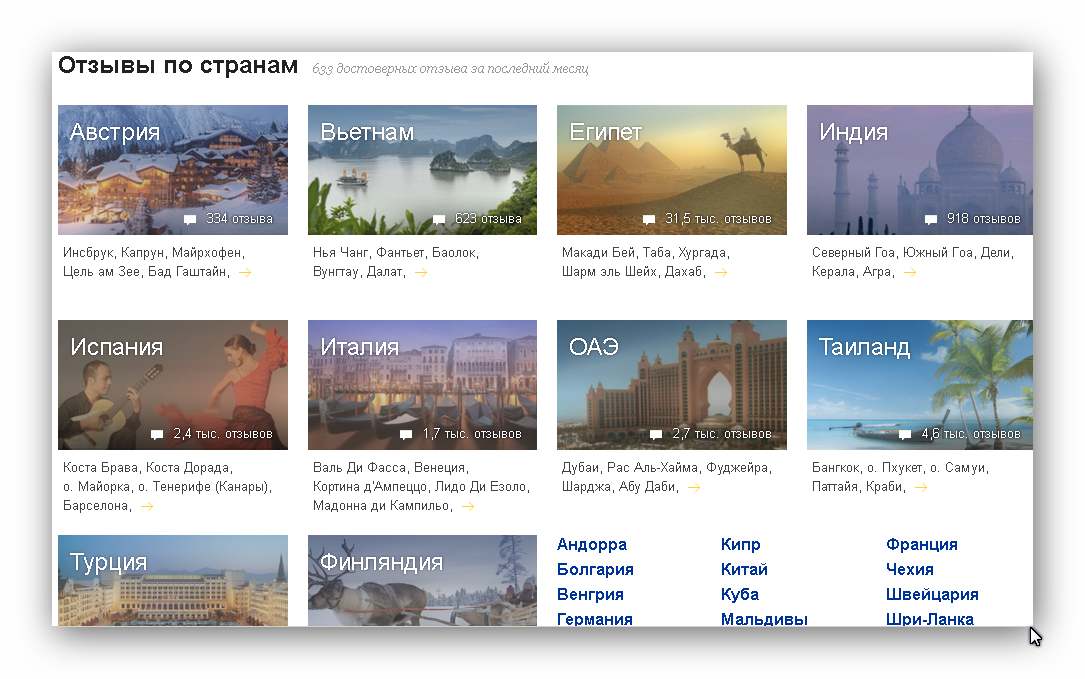Click the comment icon on Испания card
This screenshot has width=1085, height=679.
pyautogui.click(x=157, y=435)
